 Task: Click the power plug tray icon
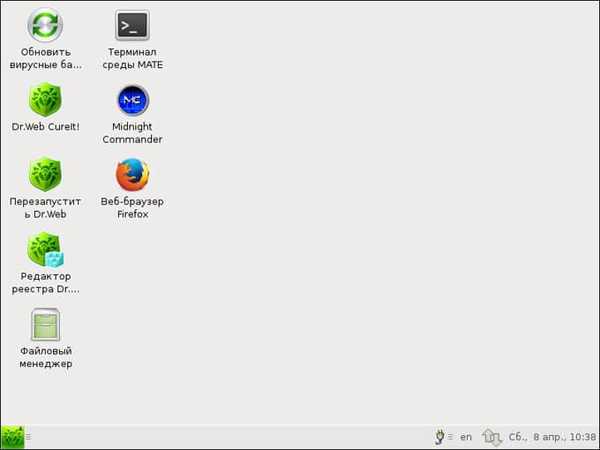pos(440,437)
